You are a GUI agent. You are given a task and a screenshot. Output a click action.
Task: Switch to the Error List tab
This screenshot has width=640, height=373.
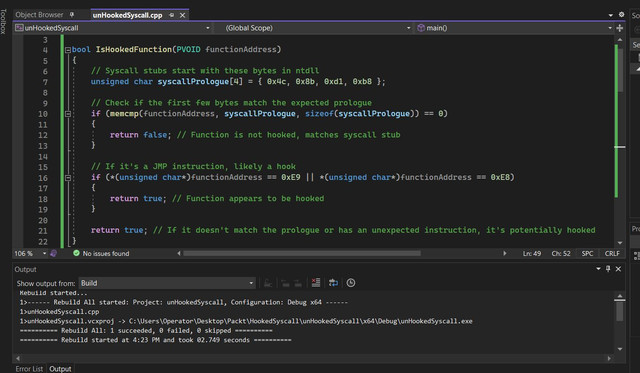click(29, 369)
